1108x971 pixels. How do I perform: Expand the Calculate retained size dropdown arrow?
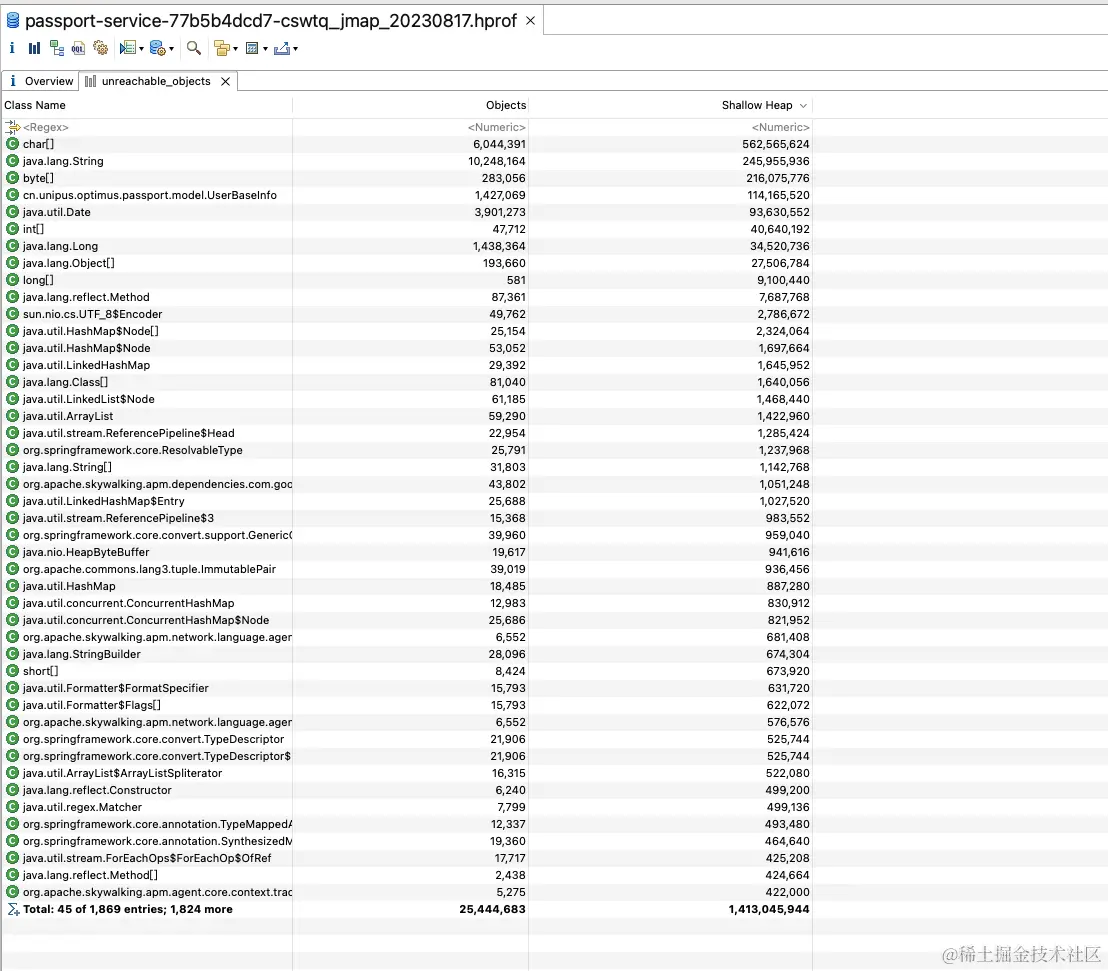tap(266, 49)
